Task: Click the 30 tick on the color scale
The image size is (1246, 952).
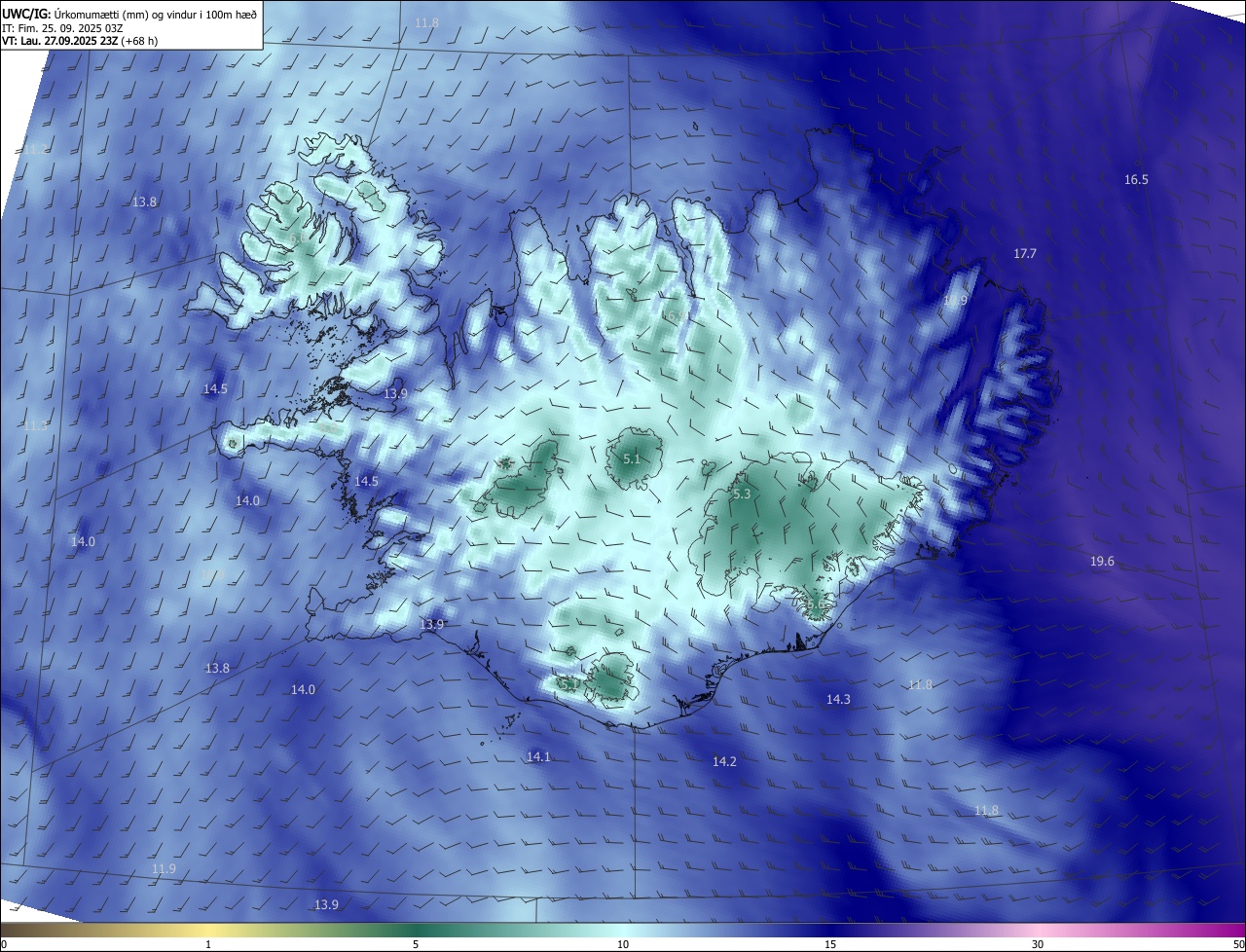Action: [x=1038, y=944]
